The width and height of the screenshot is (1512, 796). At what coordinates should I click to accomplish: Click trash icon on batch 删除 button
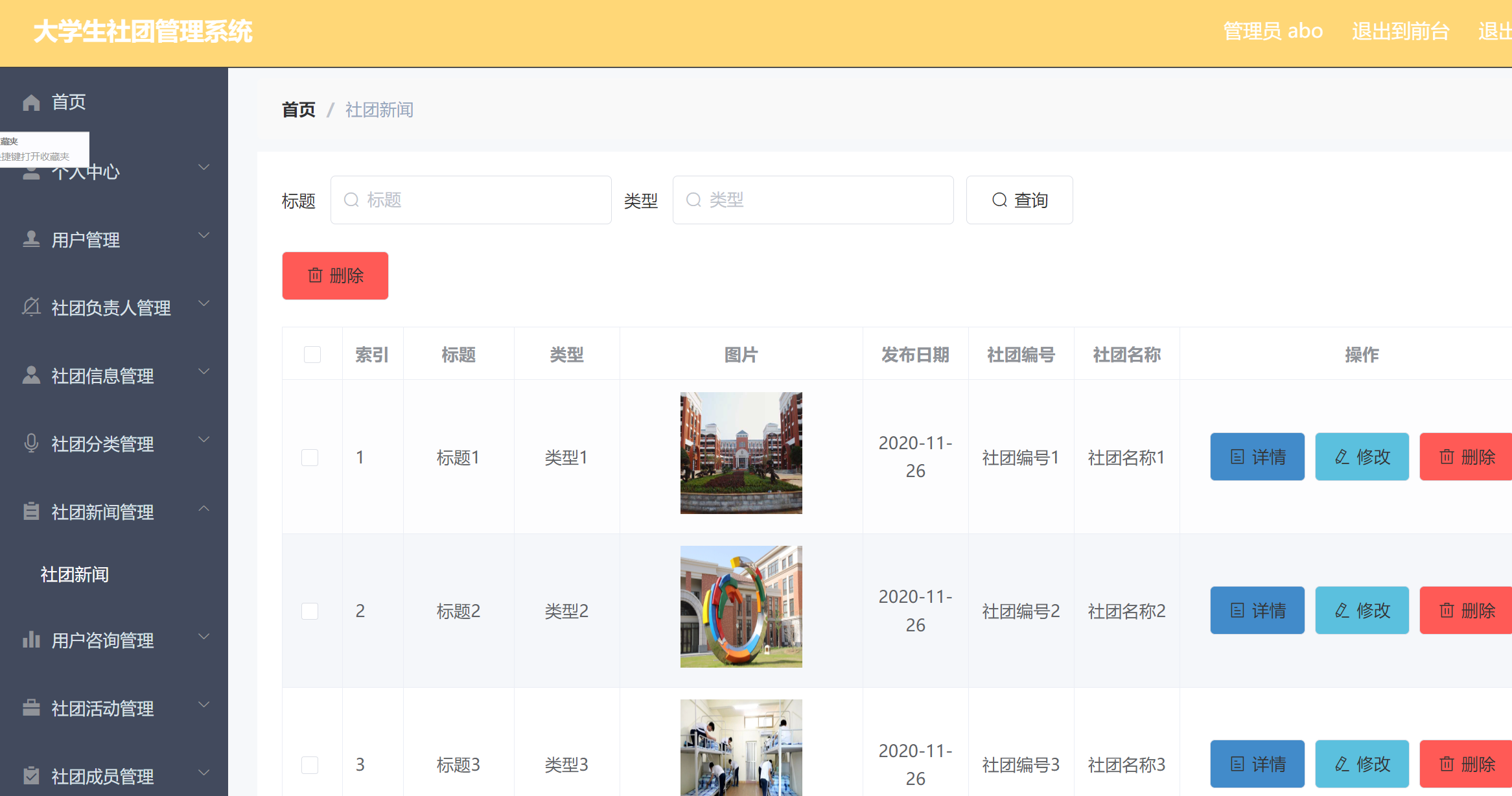tap(315, 275)
